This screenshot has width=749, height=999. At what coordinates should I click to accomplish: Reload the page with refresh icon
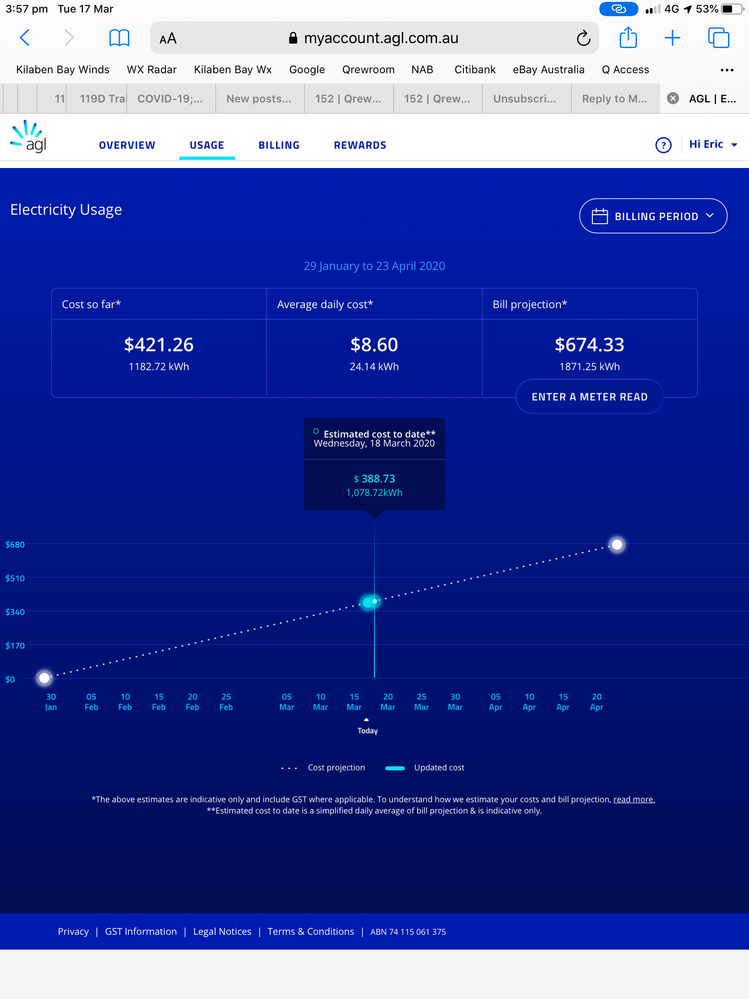point(583,38)
